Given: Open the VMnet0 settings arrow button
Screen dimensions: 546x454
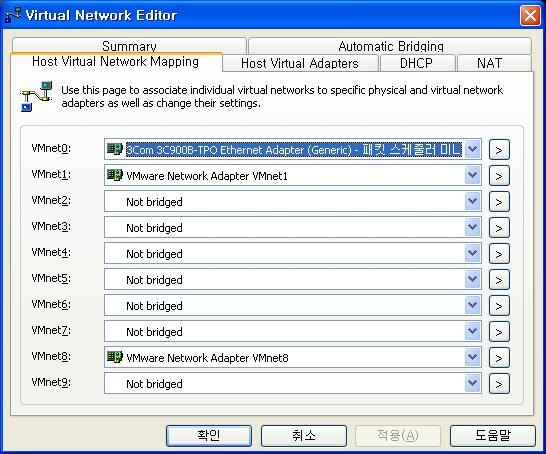Looking at the screenshot, I should pos(499,150).
